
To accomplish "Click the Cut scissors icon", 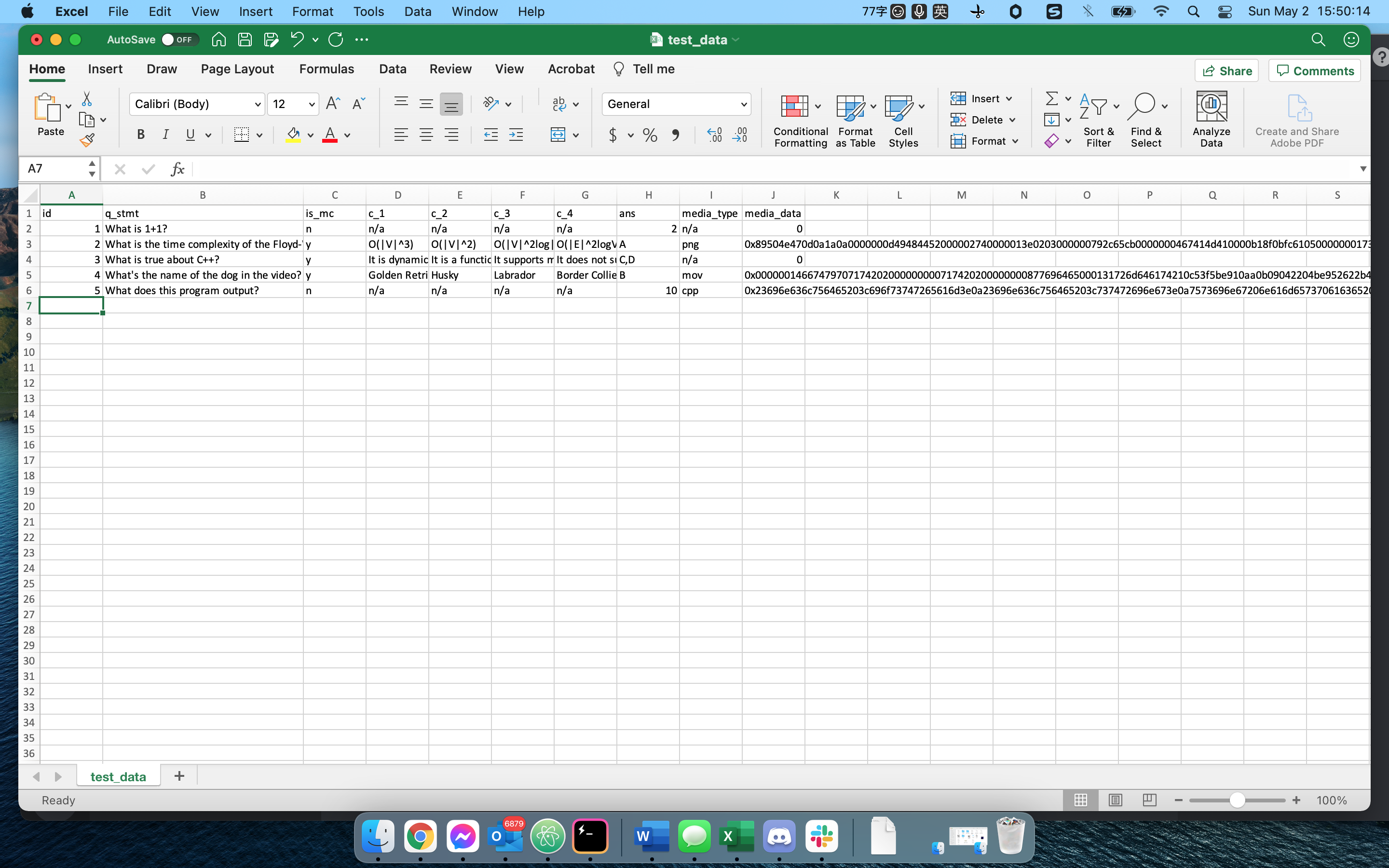I will tap(87, 99).
